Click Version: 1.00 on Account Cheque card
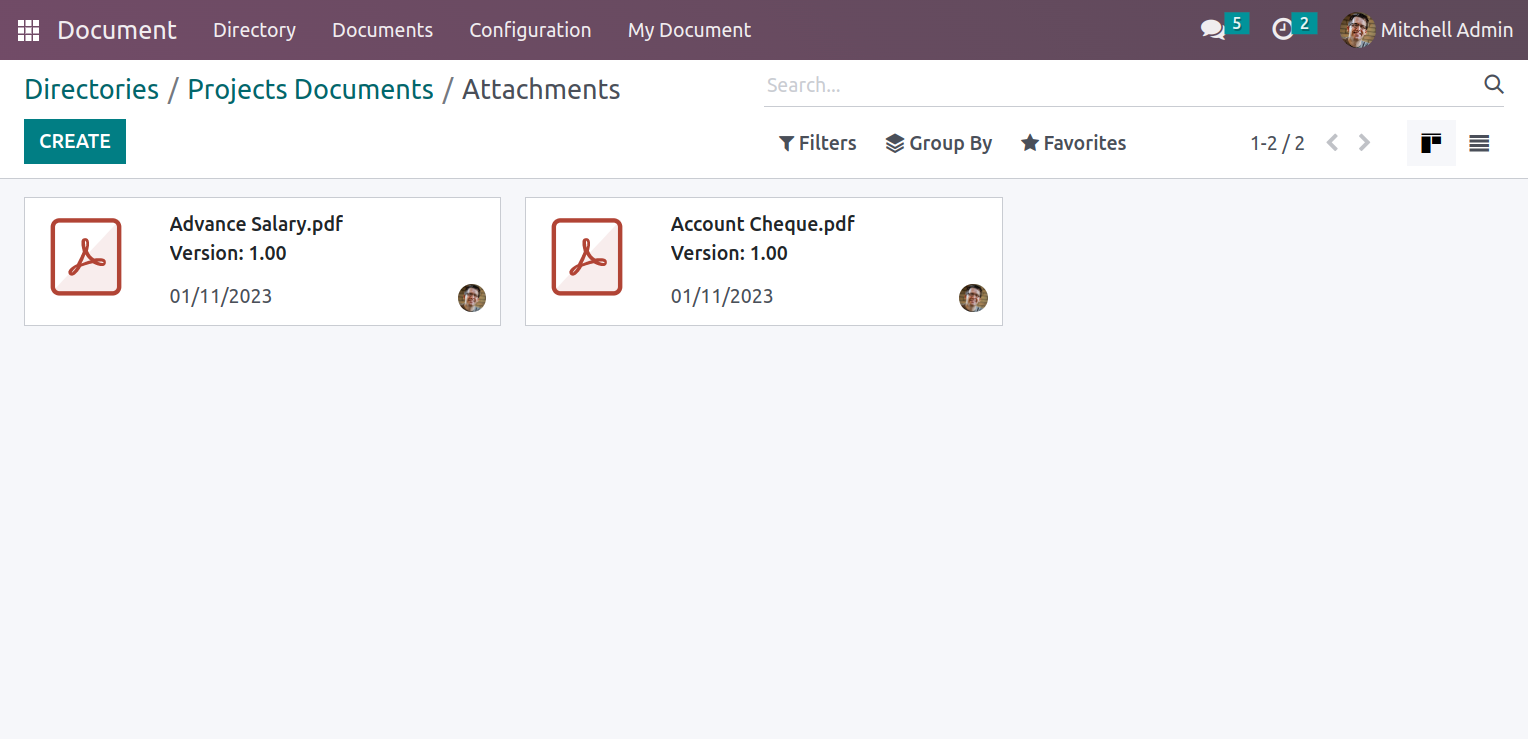 729,253
